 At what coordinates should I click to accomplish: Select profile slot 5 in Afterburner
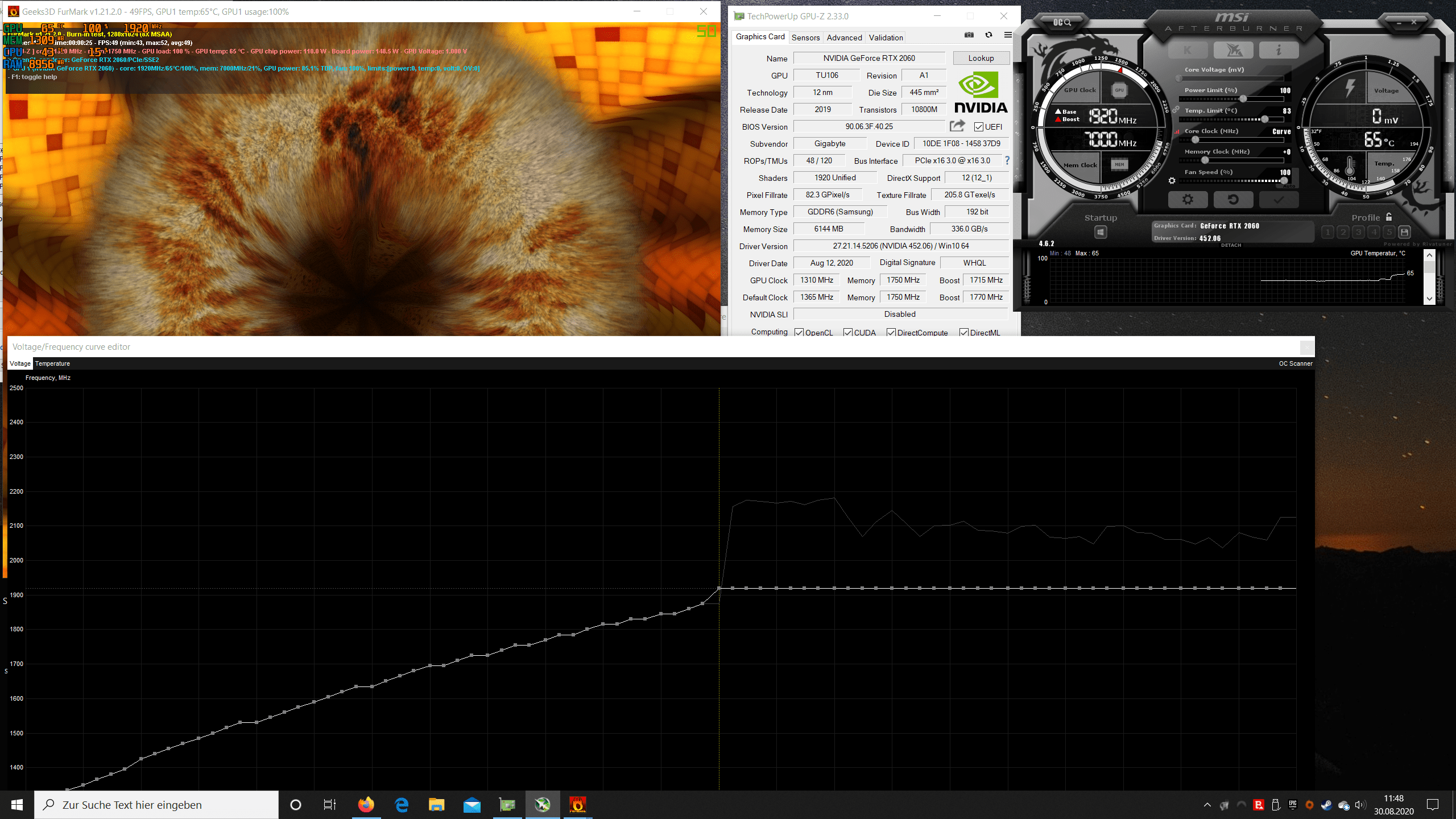1389,232
